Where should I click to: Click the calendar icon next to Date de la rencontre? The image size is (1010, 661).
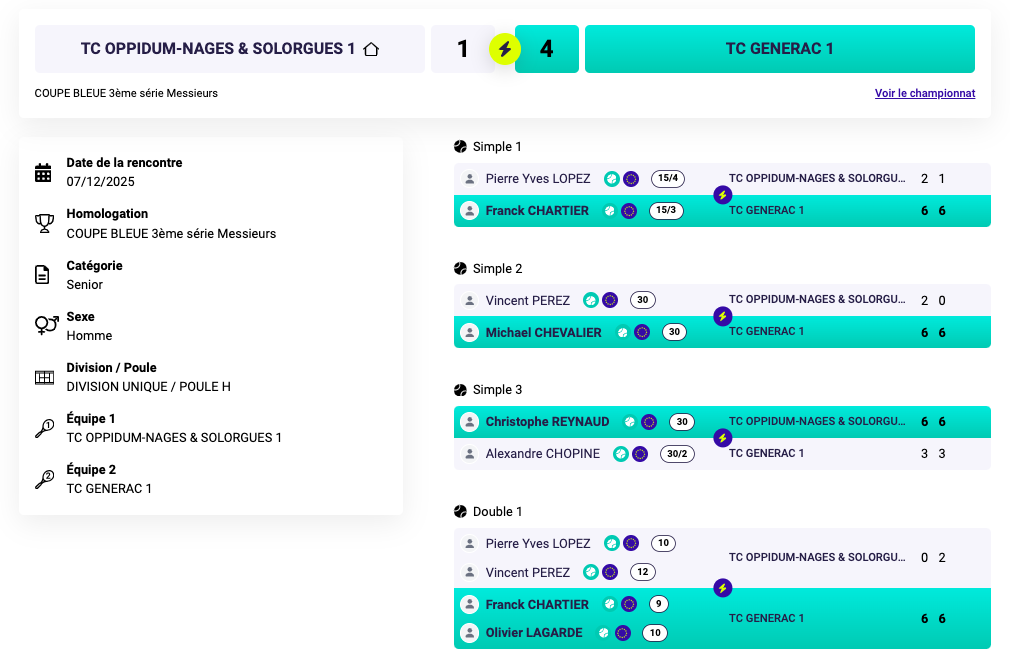[x=43, y=172]
